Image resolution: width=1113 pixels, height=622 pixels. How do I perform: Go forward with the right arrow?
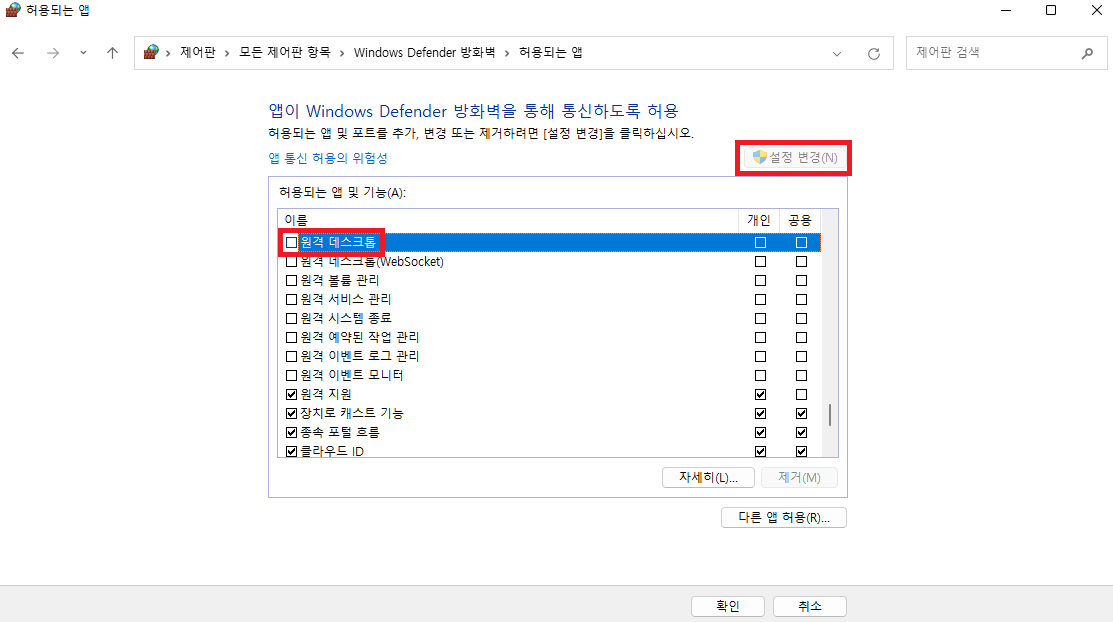[53, 53]
